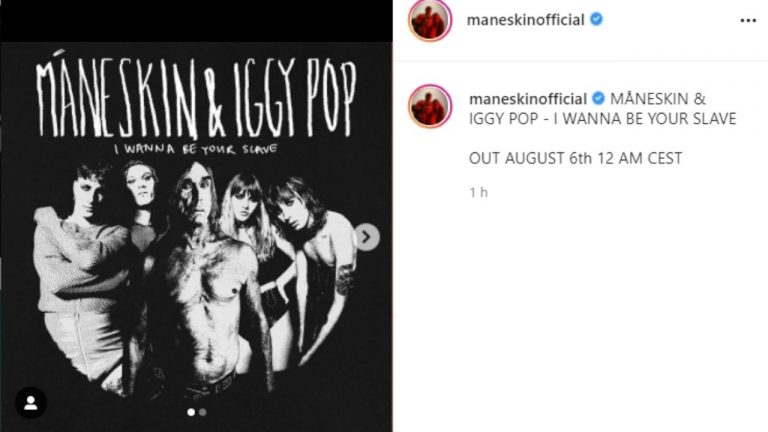Open the header maneskinofficial profile picture
The height and width of the screenshot is (432, 768).
pyautogui.click(x=430, y=20)
